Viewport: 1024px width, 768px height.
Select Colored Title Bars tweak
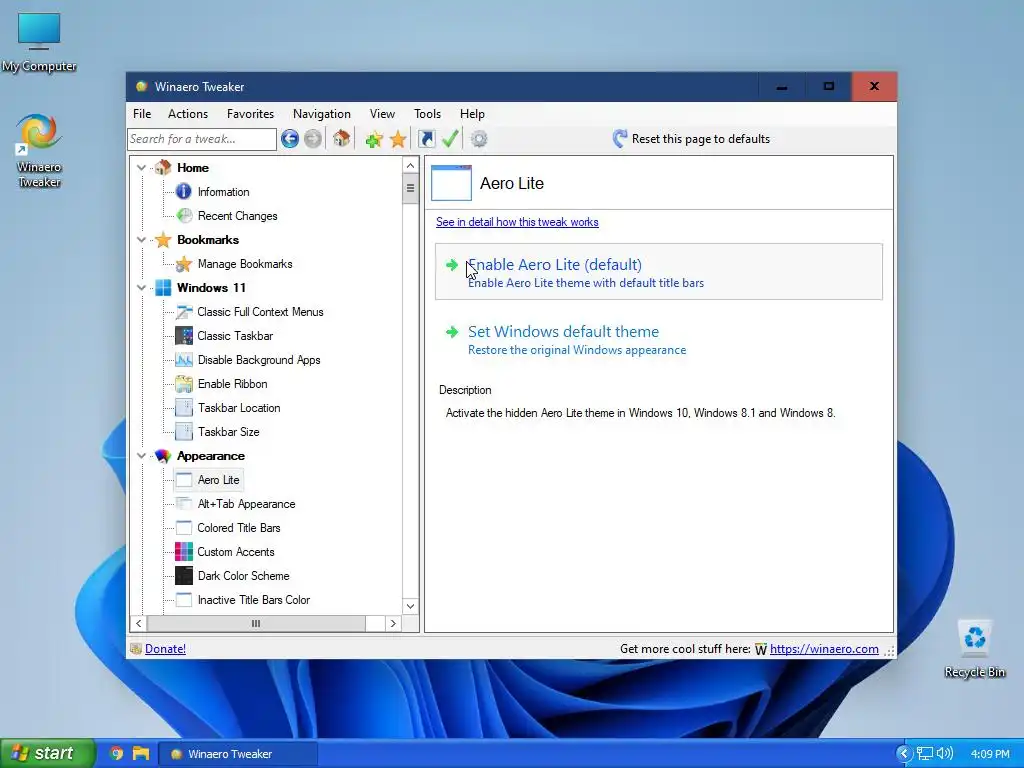(238, 528)
